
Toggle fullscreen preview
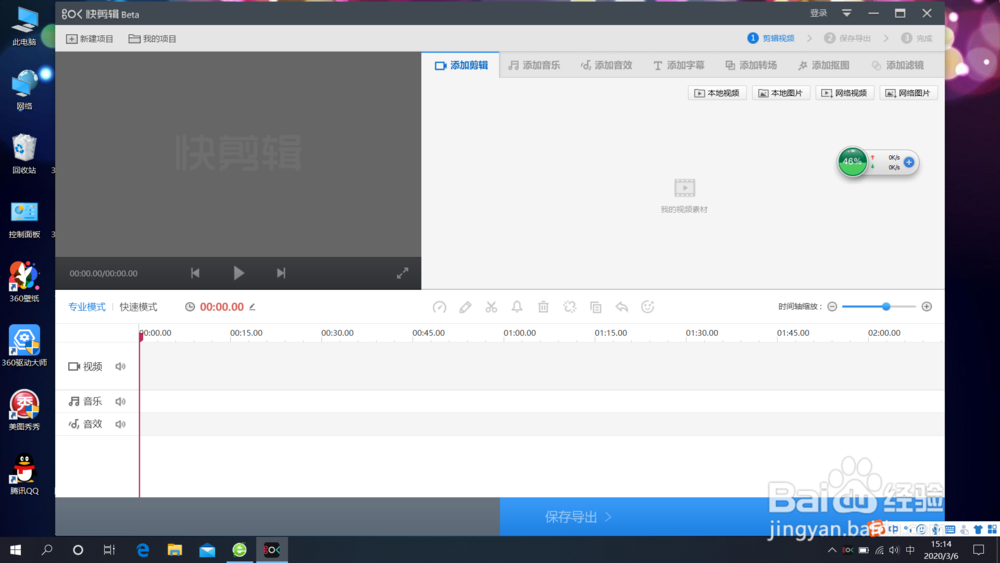pyautogui.click(x=402, y=274)
